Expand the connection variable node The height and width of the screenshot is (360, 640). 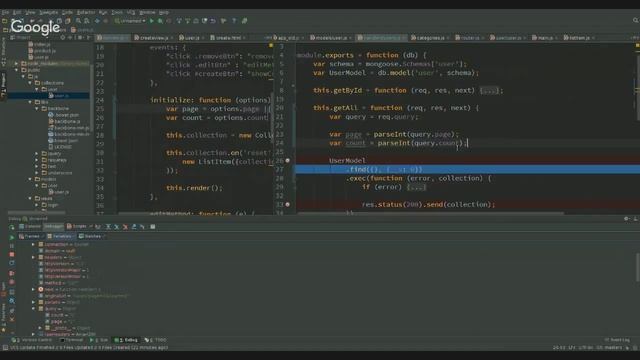33,244
